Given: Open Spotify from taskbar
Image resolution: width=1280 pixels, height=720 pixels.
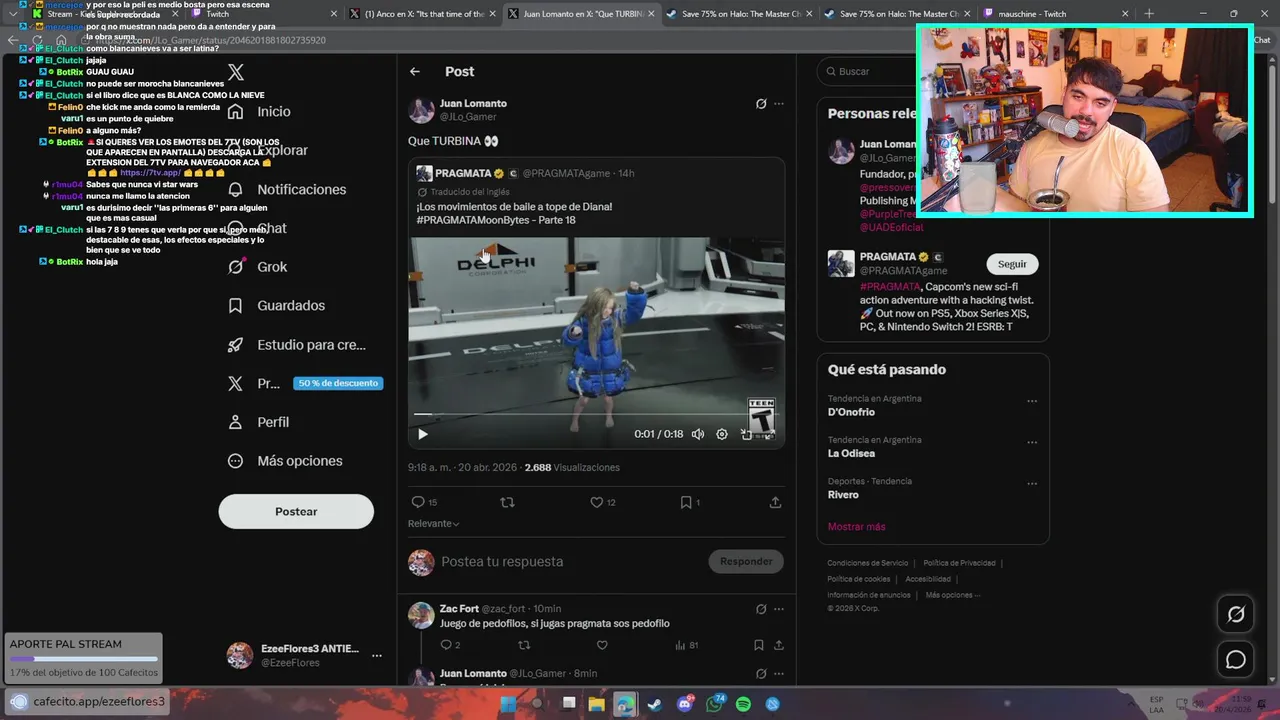Looking at the screenshot, I should (x=743, y=704).
